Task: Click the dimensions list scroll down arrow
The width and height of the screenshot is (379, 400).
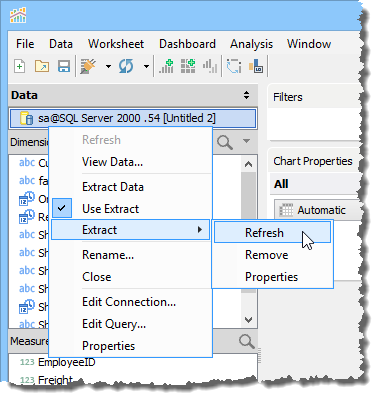Action: [248, 320]
